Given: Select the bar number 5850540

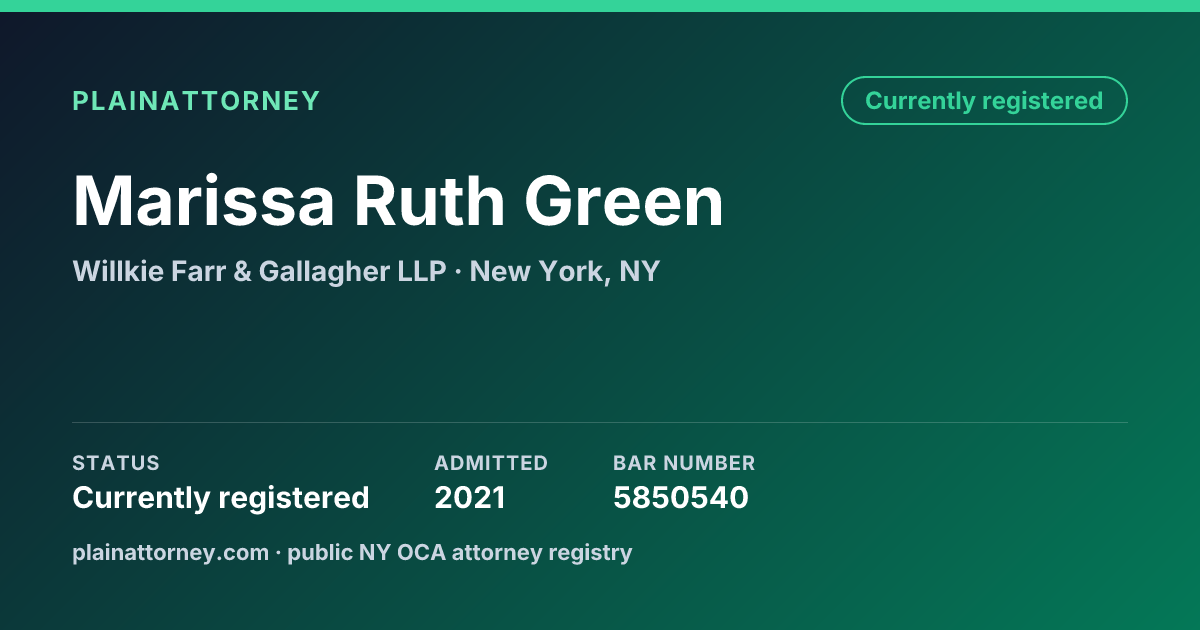Looking at the screenshot, I should pos(681,497).
